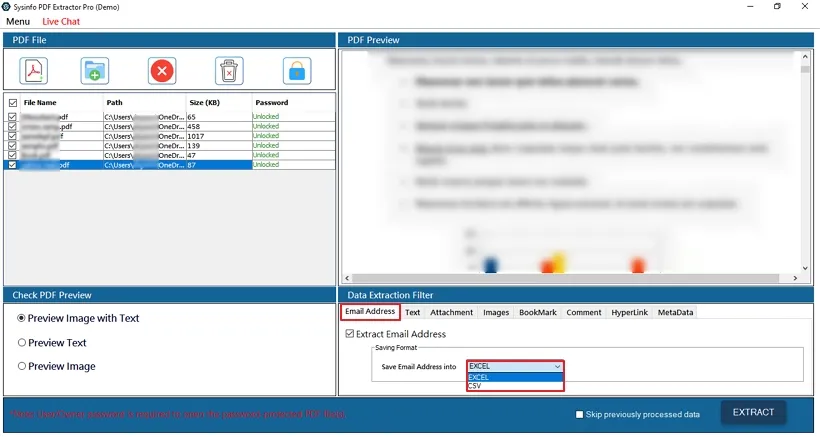Click the Remove all trash icon
Viewport: 820px width, 437px height.
(229, 71)
